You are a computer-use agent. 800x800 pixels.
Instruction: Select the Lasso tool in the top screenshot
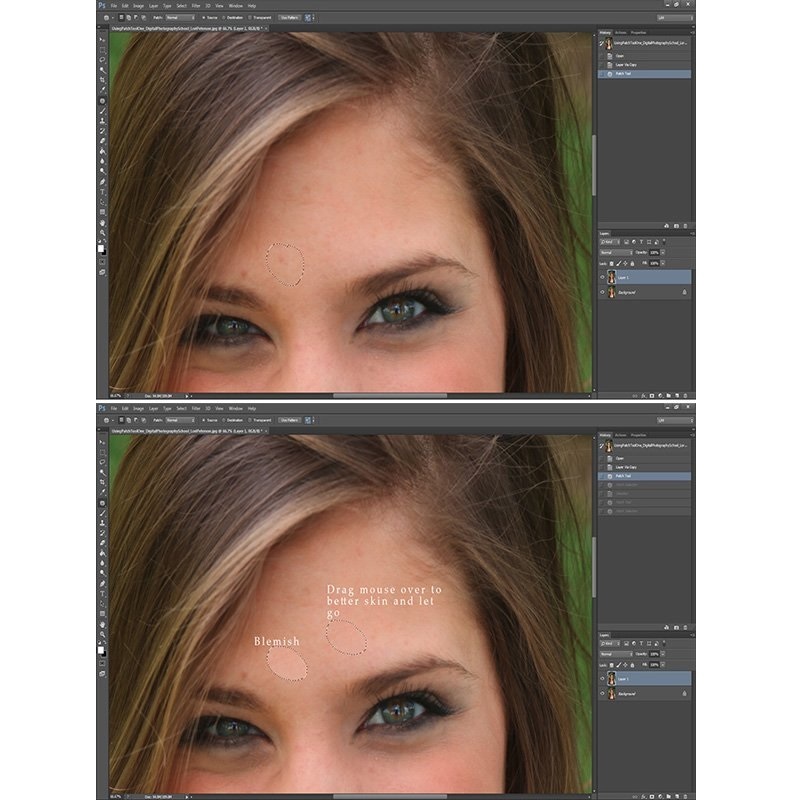(103, 60)
